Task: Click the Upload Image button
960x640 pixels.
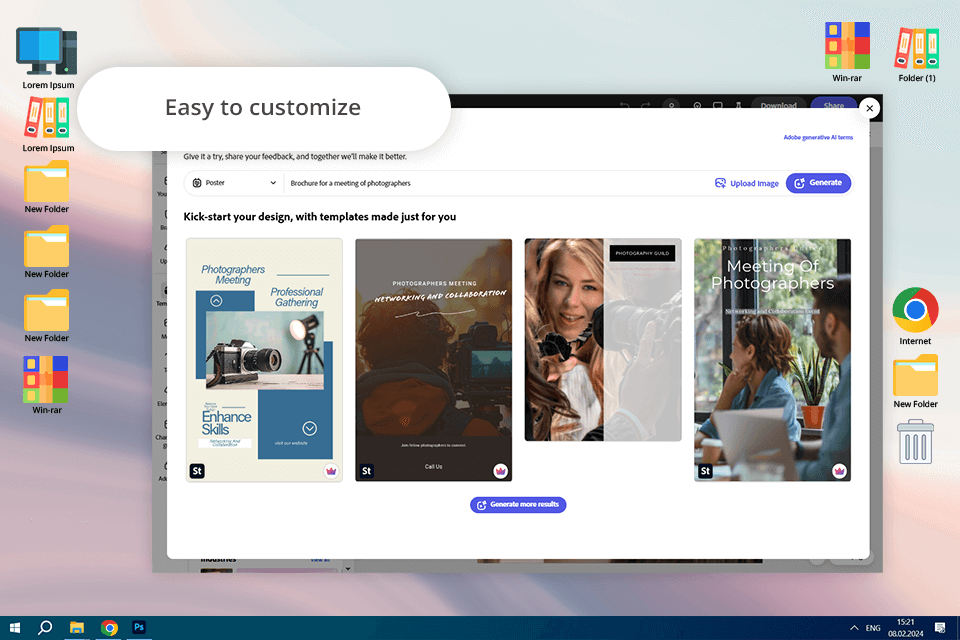Action: 746,183
